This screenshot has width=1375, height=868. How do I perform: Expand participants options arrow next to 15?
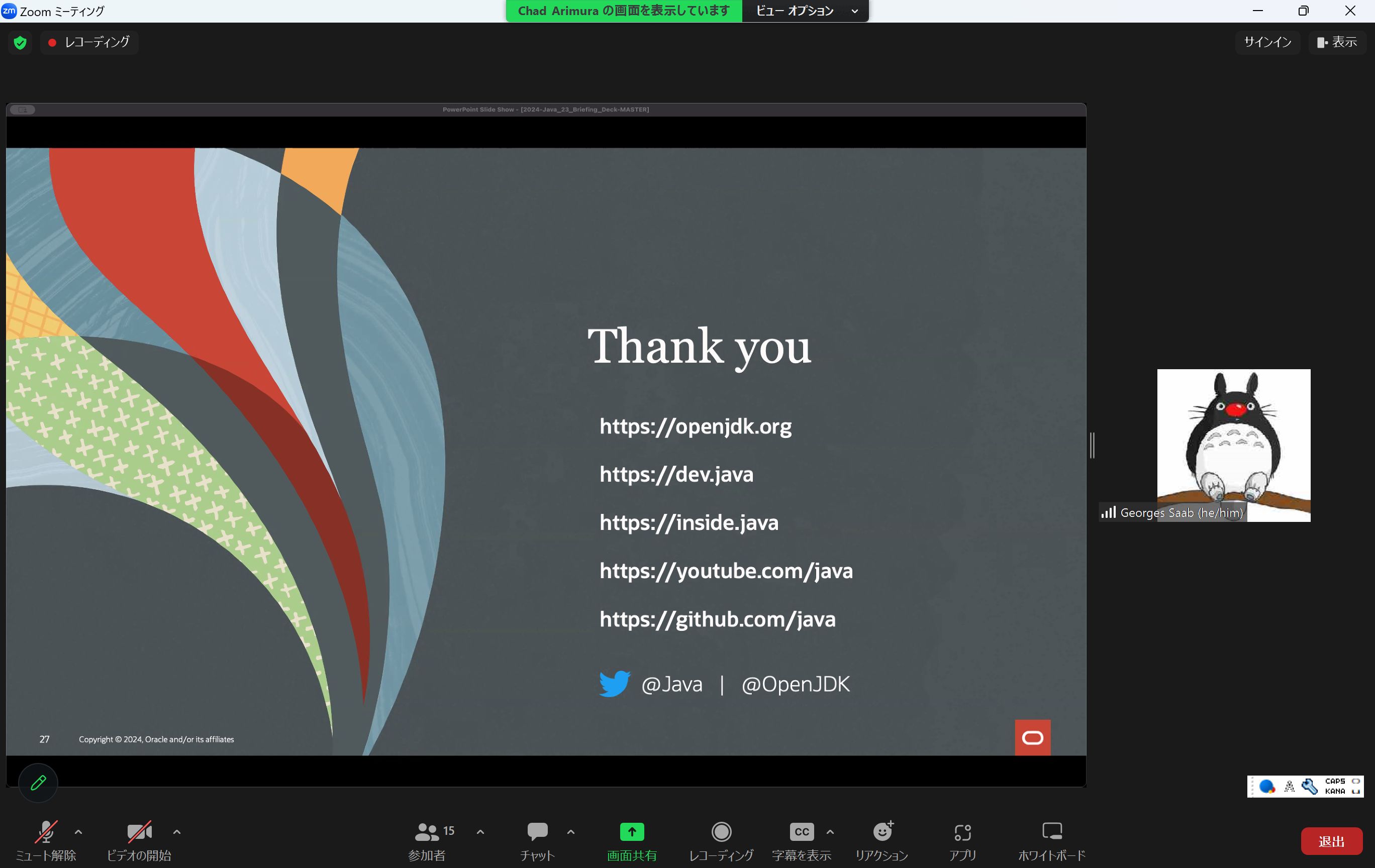pos(481,832)
